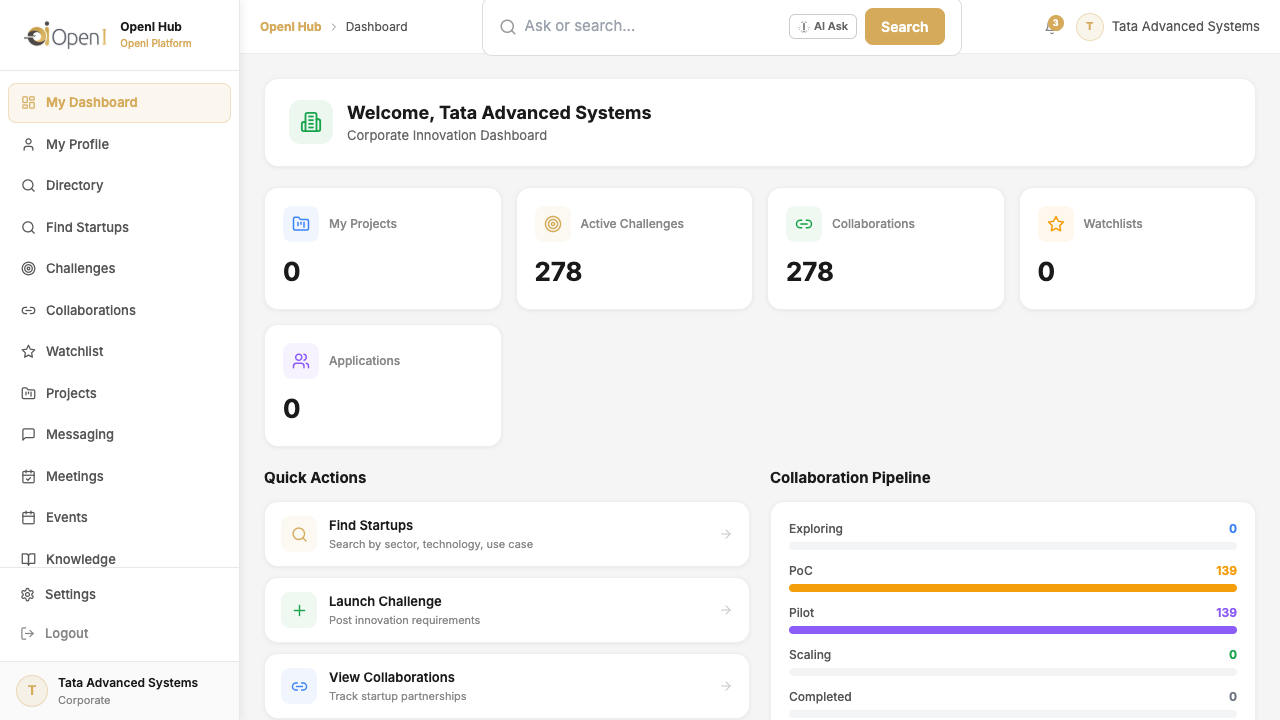Viewport: 1280px width, 720px height.
Task: Click the Find Startups quick action magnifier icon
Action: (299, 534)
